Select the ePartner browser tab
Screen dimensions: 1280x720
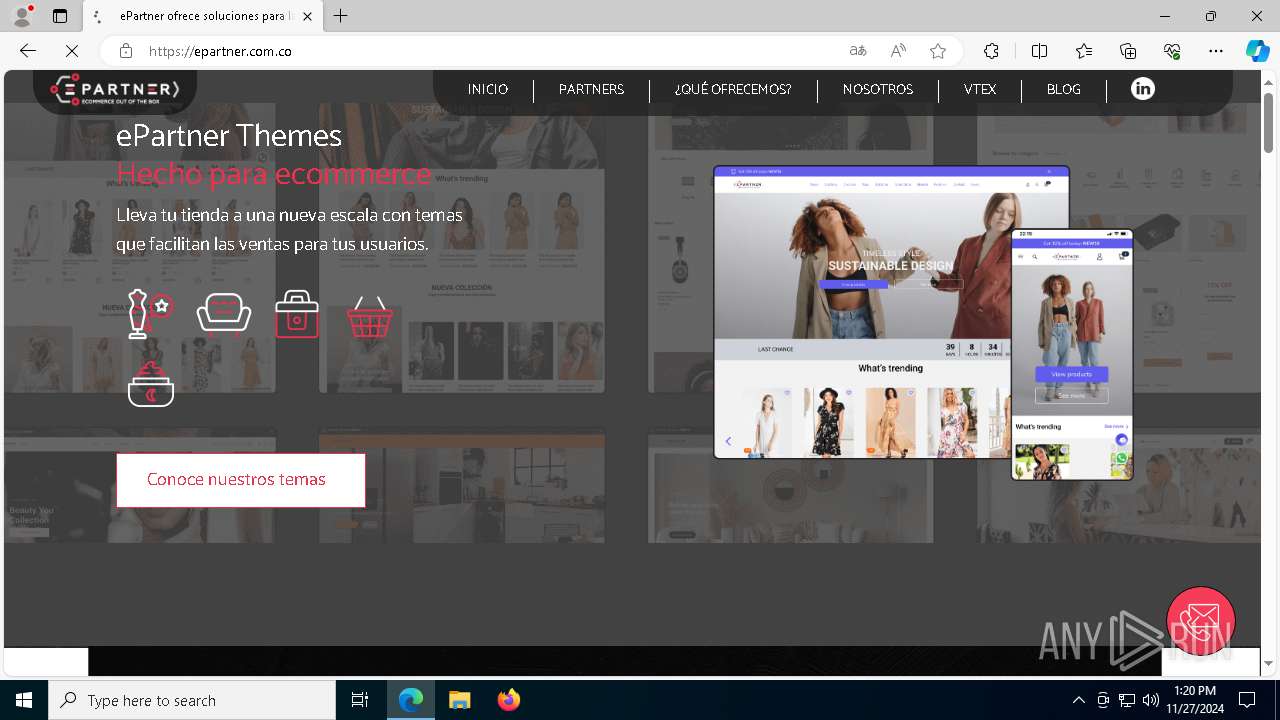point(203,16)
